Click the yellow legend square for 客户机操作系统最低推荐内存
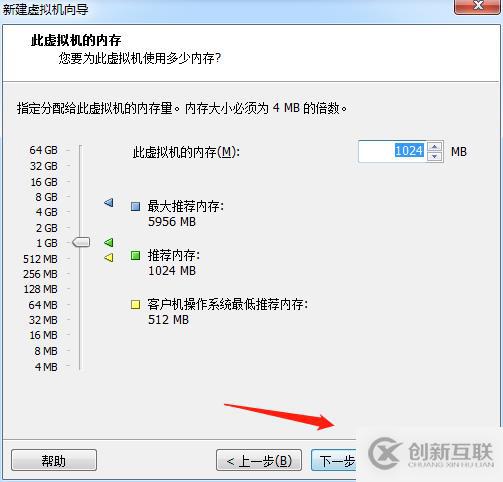The image size is (503, 482). (x=135, y=304)
